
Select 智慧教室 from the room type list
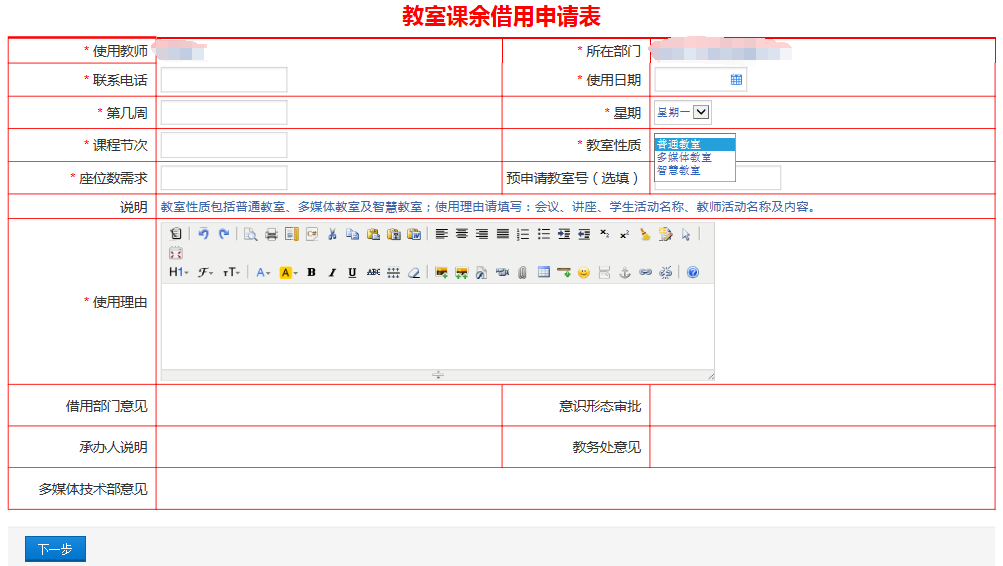pyautogui.click(x=679, y=171)
